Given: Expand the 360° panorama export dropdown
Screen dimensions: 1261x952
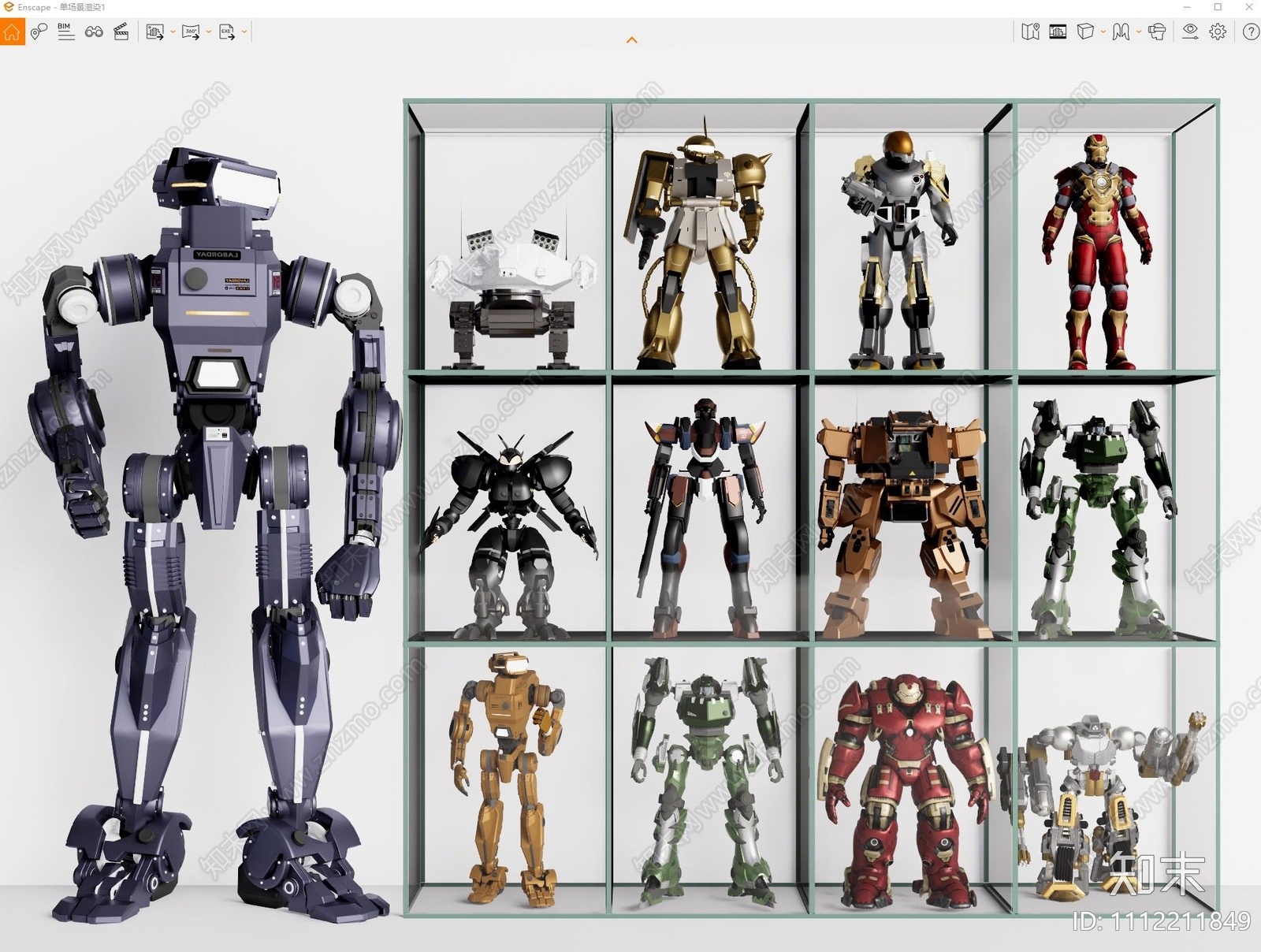Looking at the screenshot, I should (209, 32).
